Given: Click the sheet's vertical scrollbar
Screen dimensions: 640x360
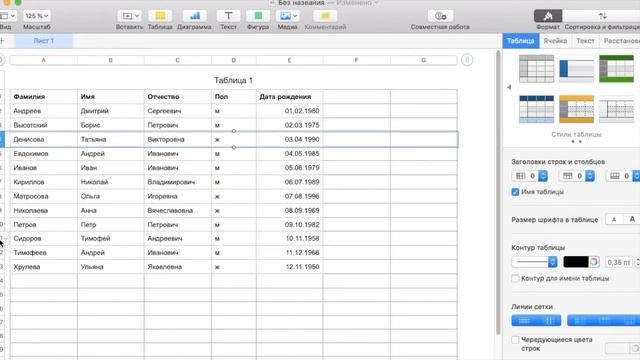Looking at the screenshot, I should 498,192.
